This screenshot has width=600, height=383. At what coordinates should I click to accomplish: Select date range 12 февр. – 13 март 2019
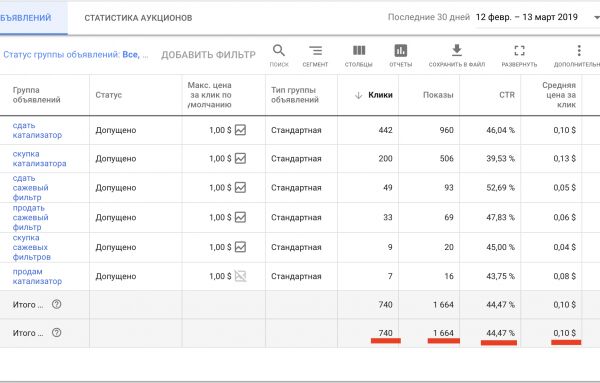(527, 17)
